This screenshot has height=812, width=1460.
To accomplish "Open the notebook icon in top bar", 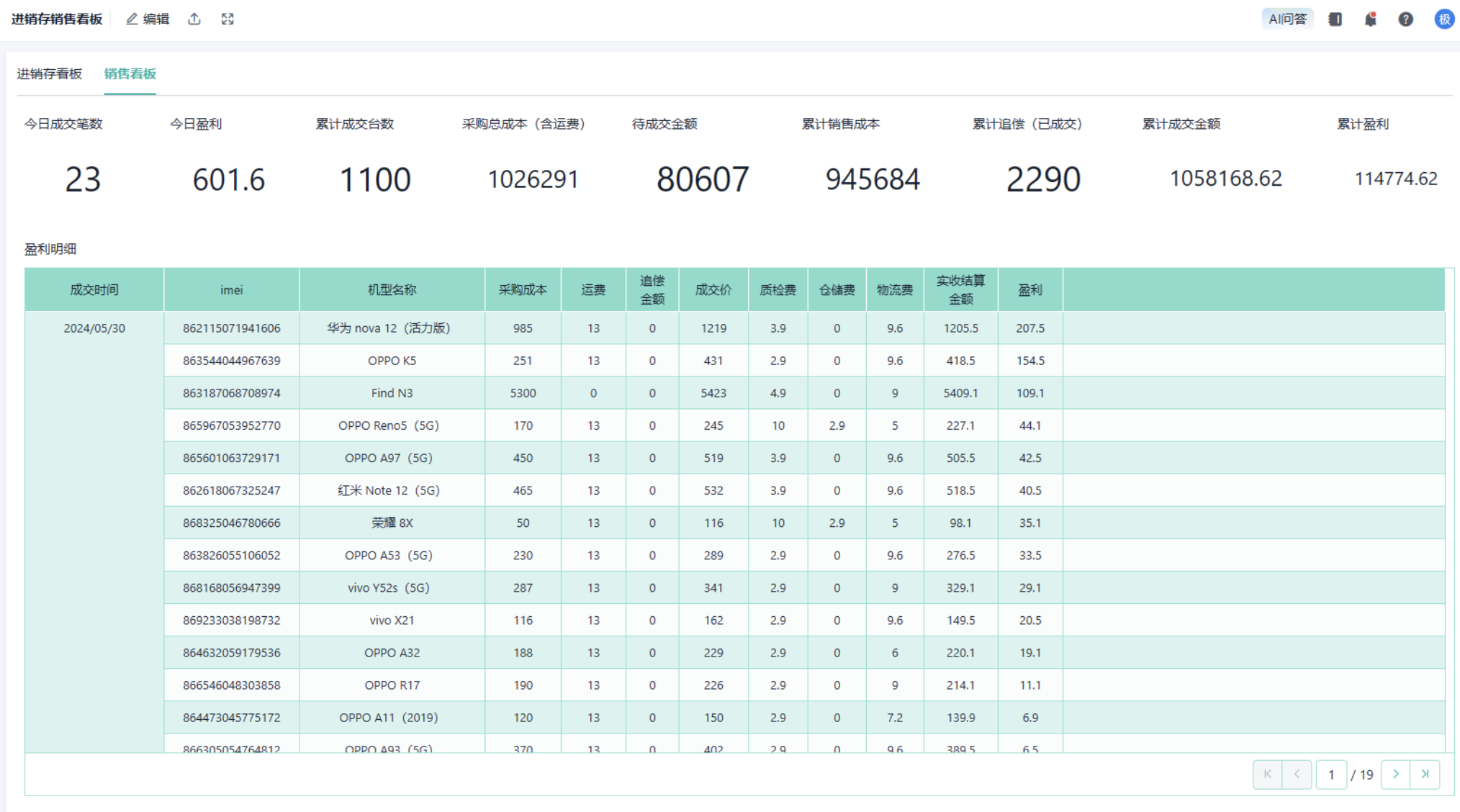I will point(1335,19).
